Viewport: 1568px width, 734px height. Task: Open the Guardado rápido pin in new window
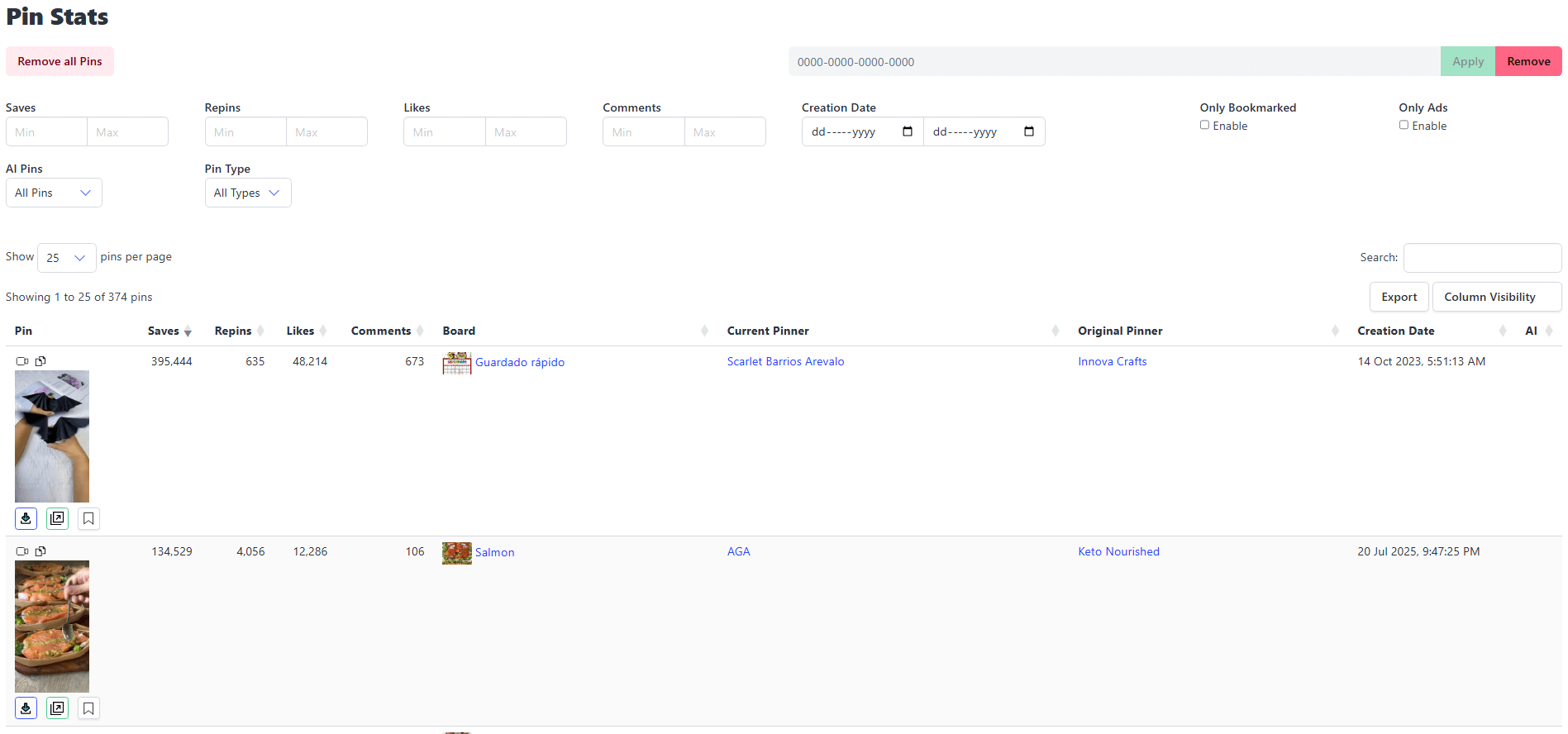click(57, 518)
